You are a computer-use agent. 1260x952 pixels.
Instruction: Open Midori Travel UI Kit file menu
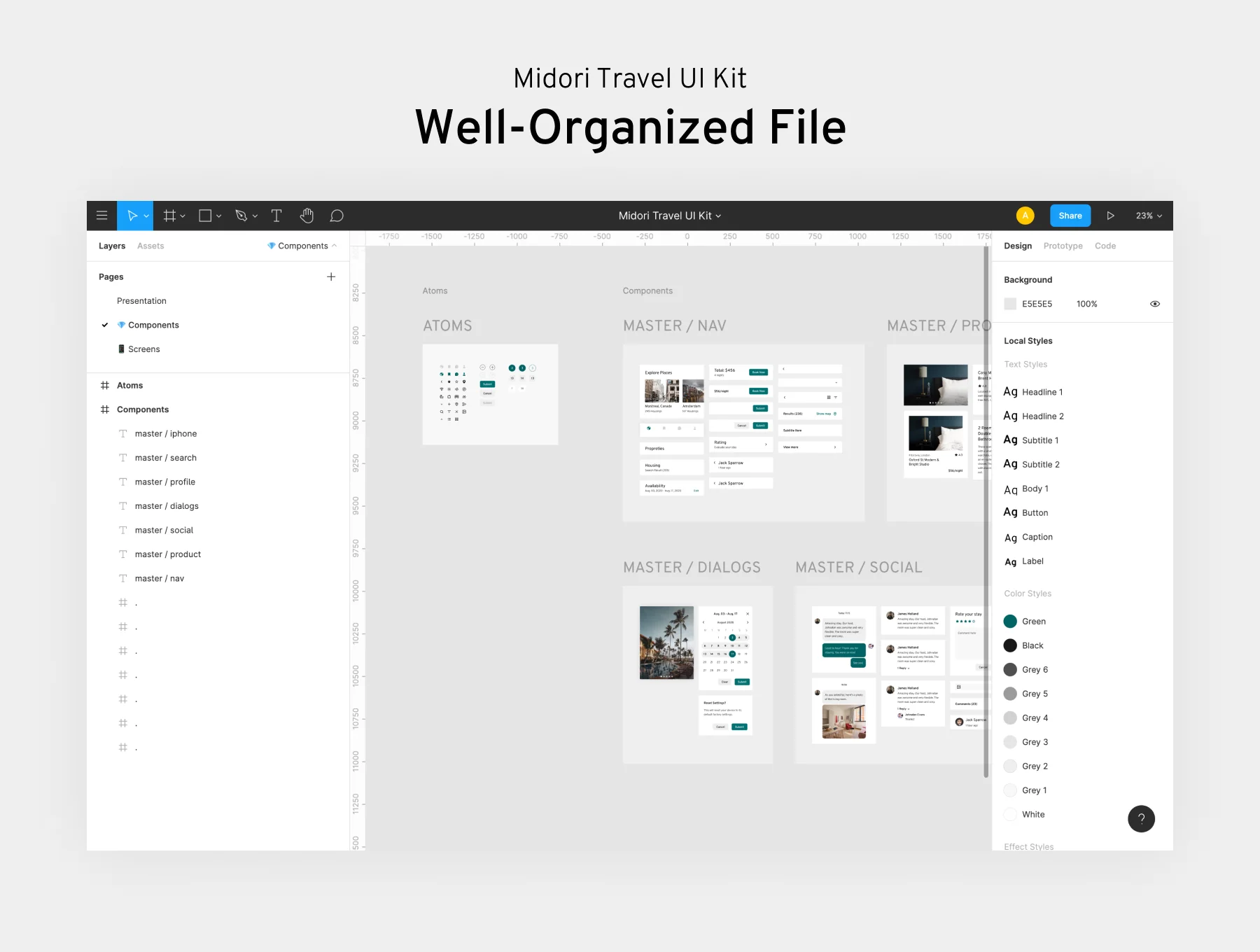pyautogui.click(x=670, y=216)
